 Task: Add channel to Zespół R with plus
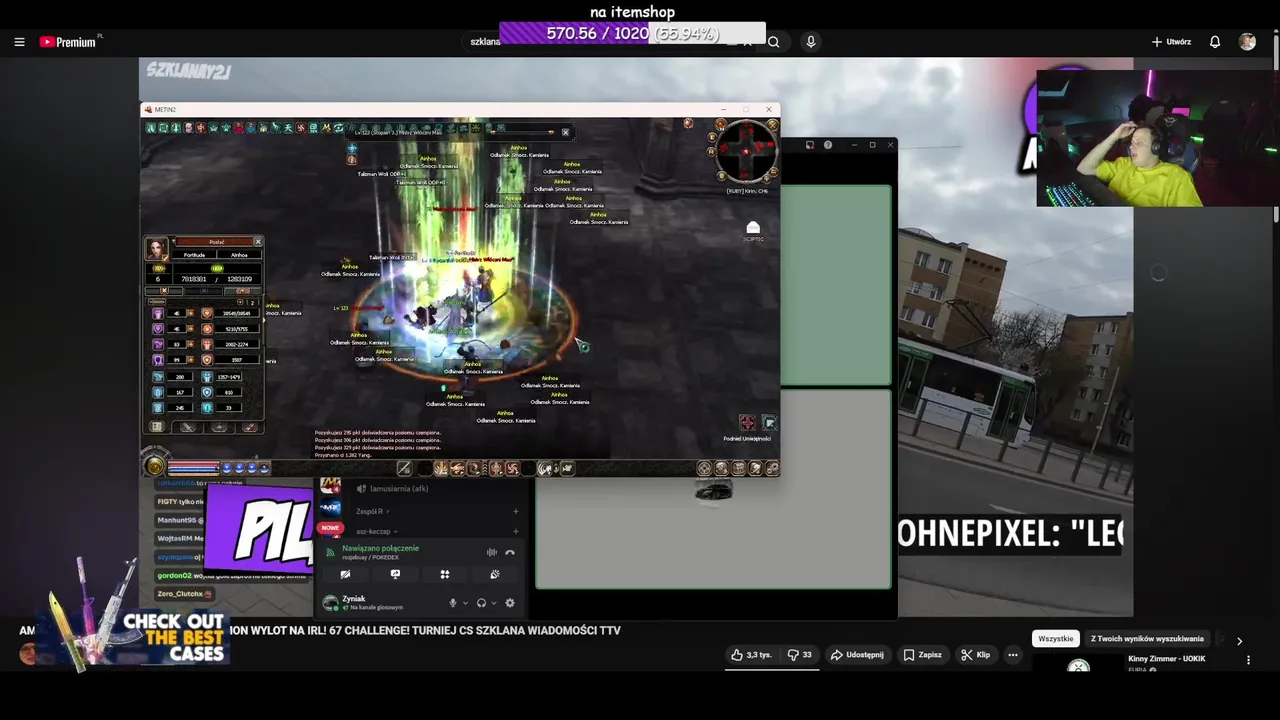[515, 511]
